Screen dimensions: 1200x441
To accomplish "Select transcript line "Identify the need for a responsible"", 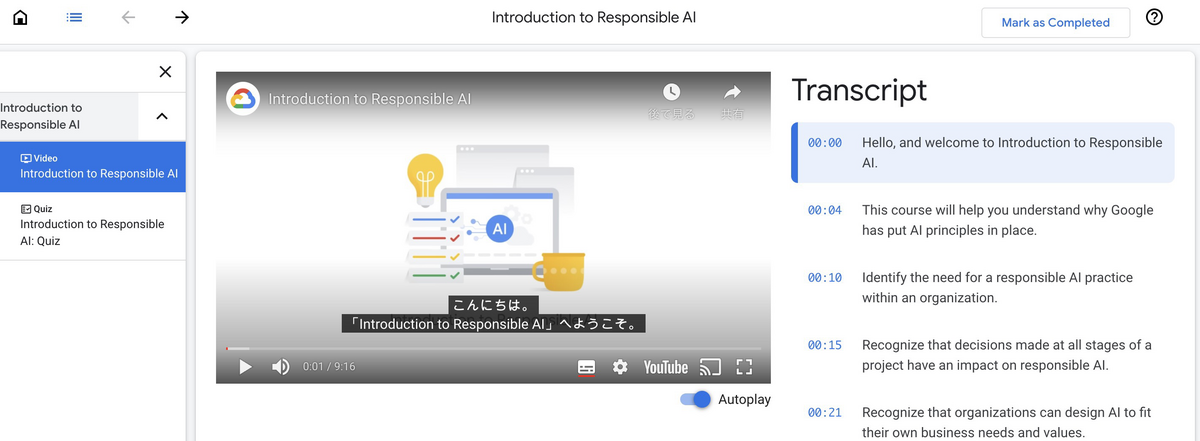I will pyautogui.click(x=998, y=287).
